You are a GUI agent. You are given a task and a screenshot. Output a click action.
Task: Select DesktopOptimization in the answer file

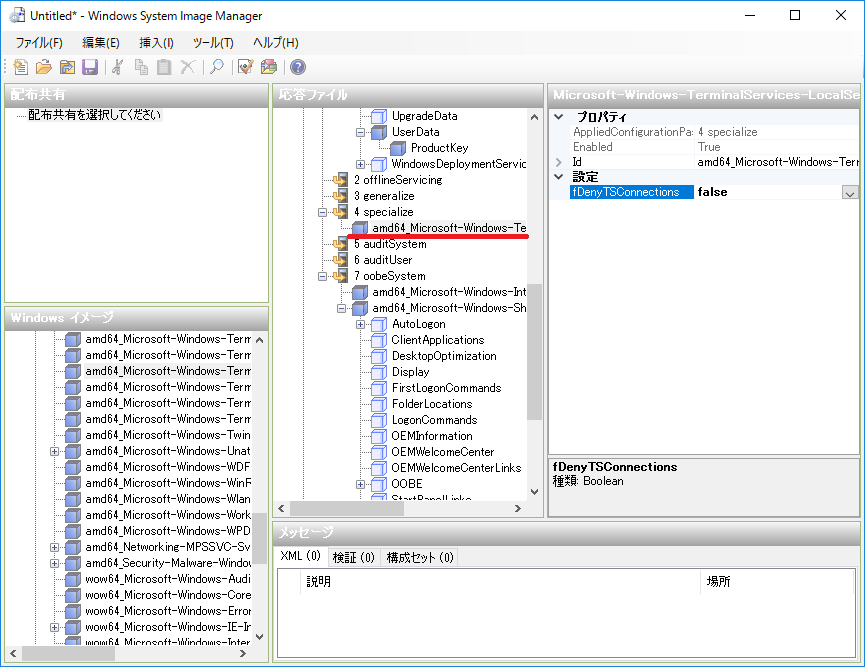tap(444, 356)
